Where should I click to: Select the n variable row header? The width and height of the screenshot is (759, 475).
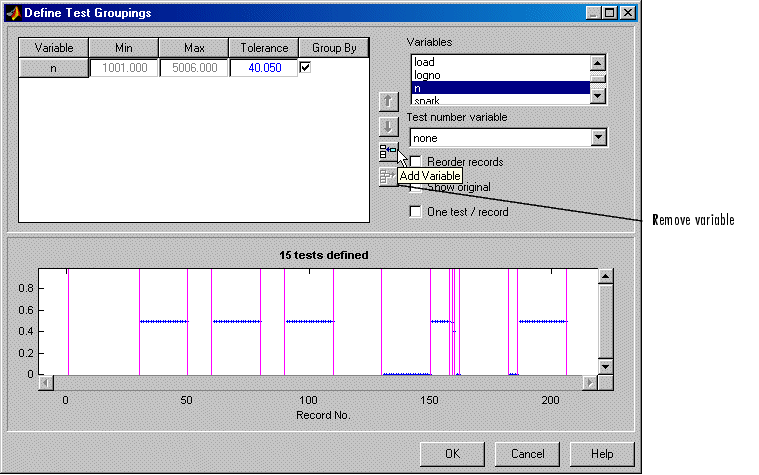pos(53,68)
